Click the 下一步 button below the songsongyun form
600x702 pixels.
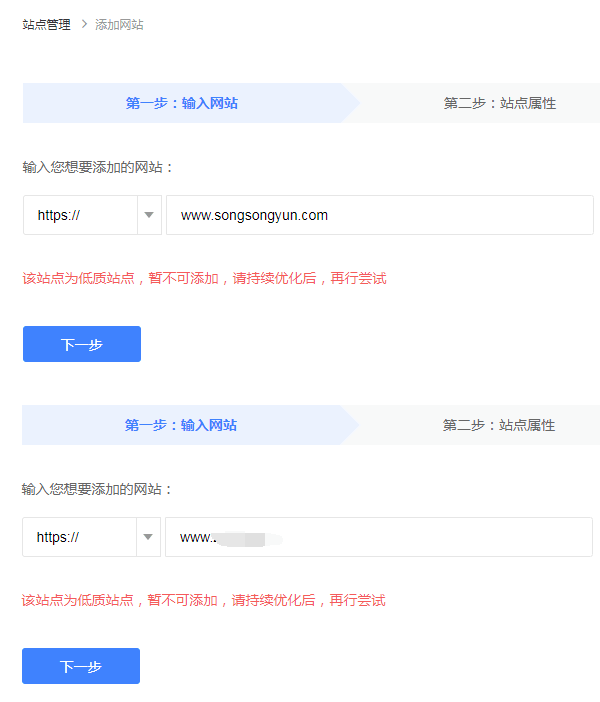tap(82, 344)
